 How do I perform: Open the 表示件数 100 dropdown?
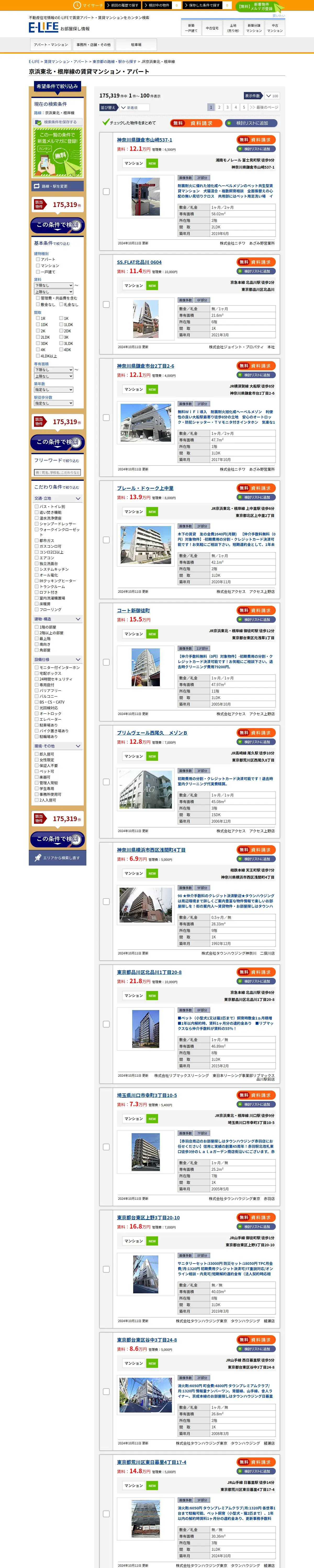coord(271,96)
